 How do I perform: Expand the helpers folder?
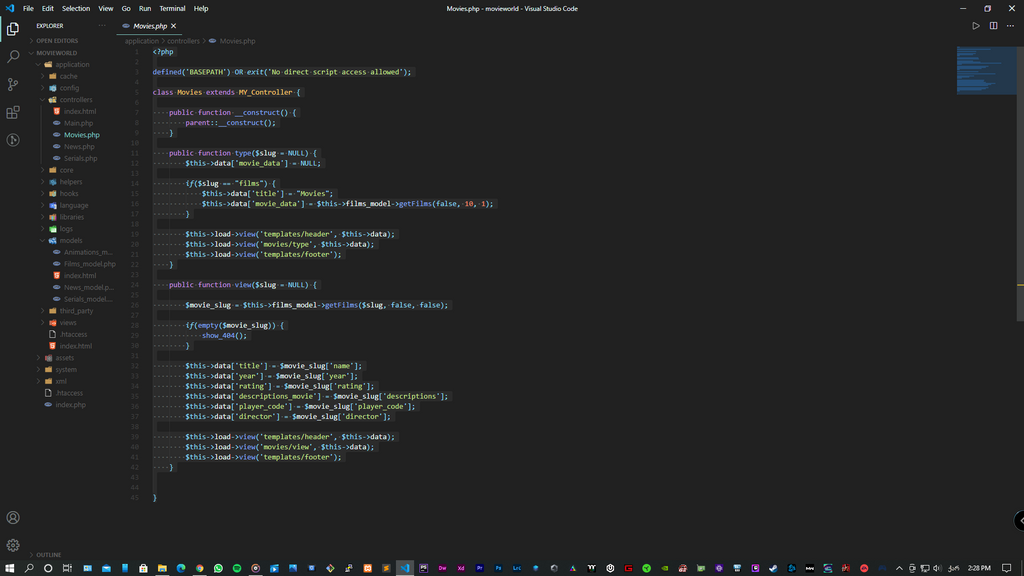(71, 182)
